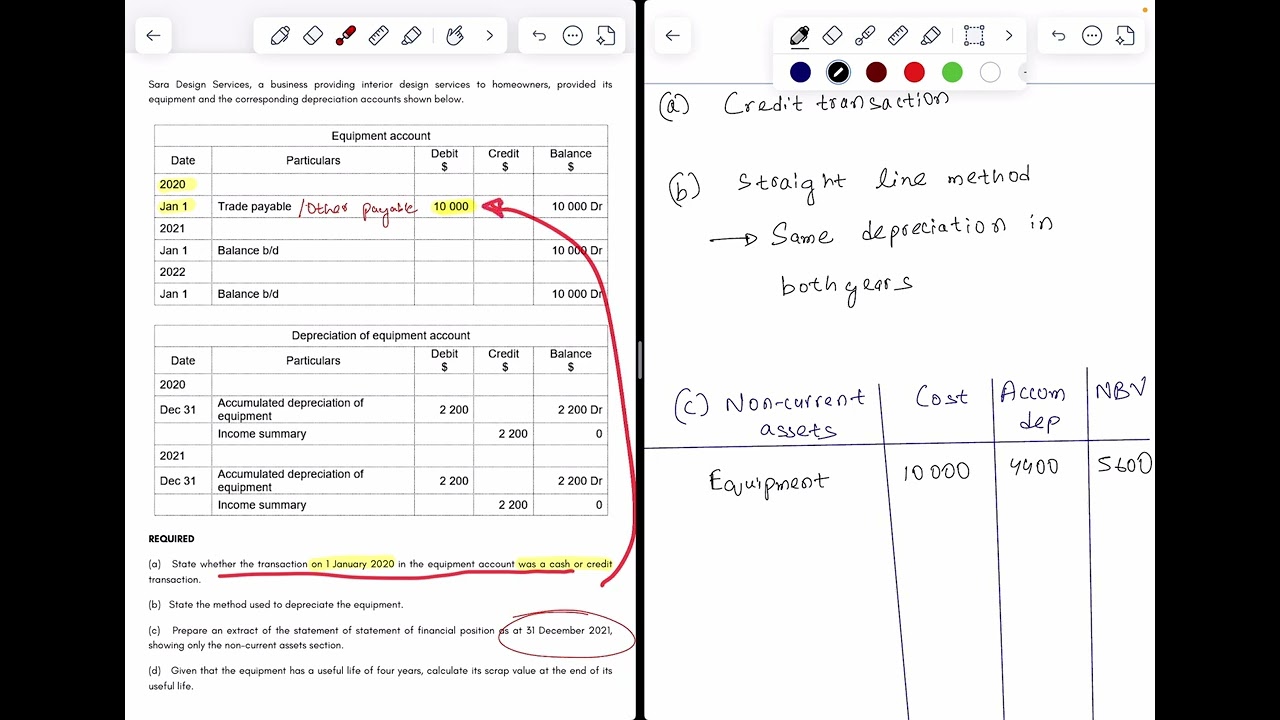Click question (d) about scrap value
This screenshot has width=1280, height=720.
pyautogui.click(x=380, y=678)
